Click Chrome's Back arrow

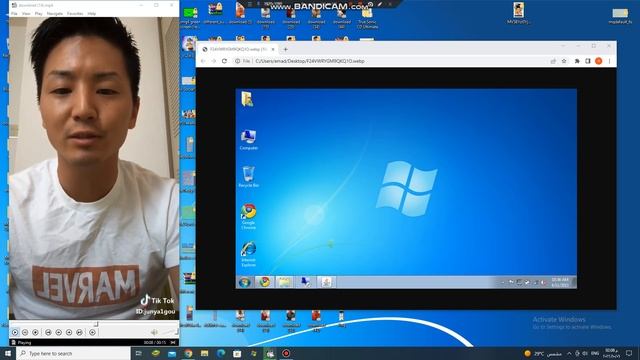click(x=203, y=61)
